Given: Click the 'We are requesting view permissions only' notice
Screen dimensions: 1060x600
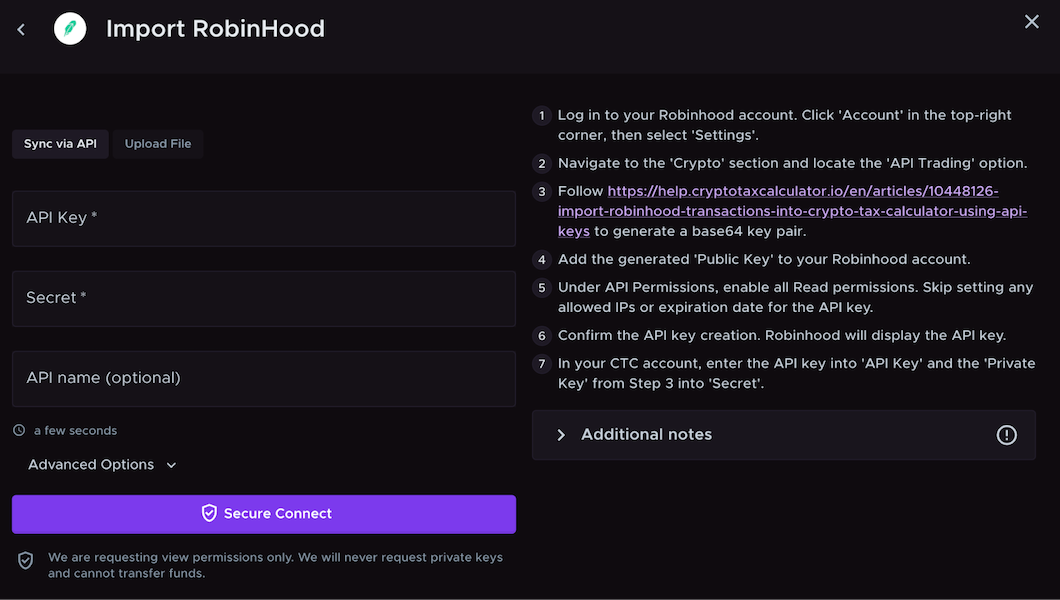Looking at the screenshot, I should pos(275,566).
